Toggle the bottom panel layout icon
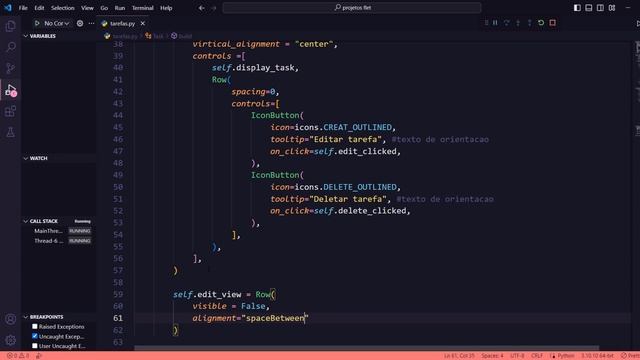Image resolution: width=640 pixels, height=360 pixels. pos(589,8)
